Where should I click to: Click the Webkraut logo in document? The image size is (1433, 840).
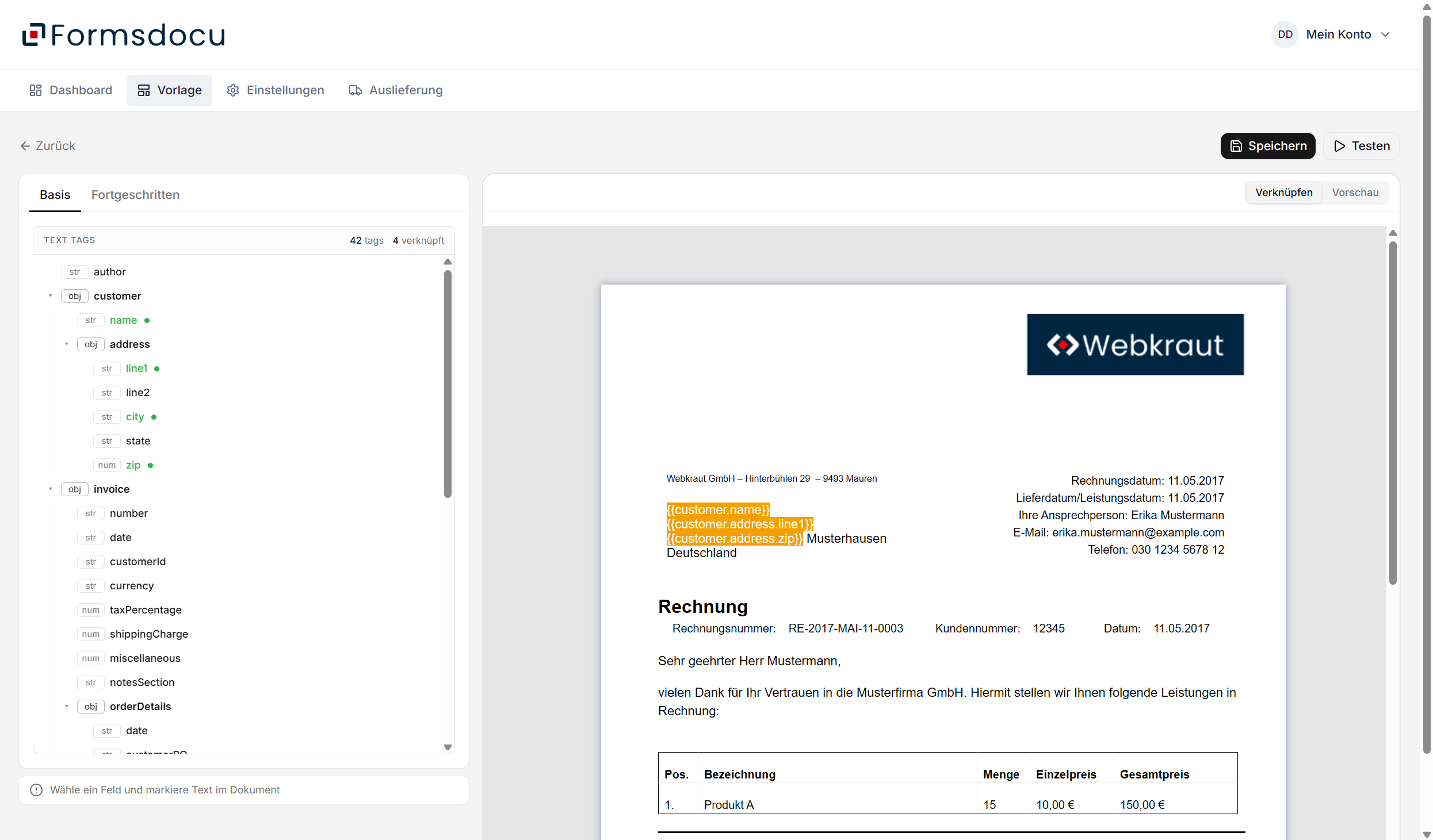[x=1135, y=344]
